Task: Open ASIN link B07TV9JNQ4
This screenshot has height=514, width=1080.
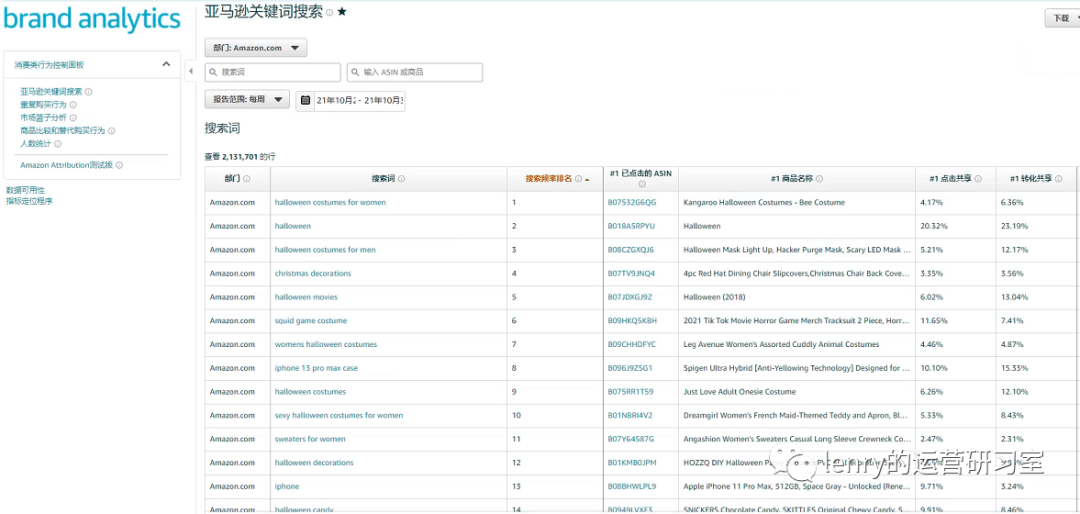Action: 631,274
